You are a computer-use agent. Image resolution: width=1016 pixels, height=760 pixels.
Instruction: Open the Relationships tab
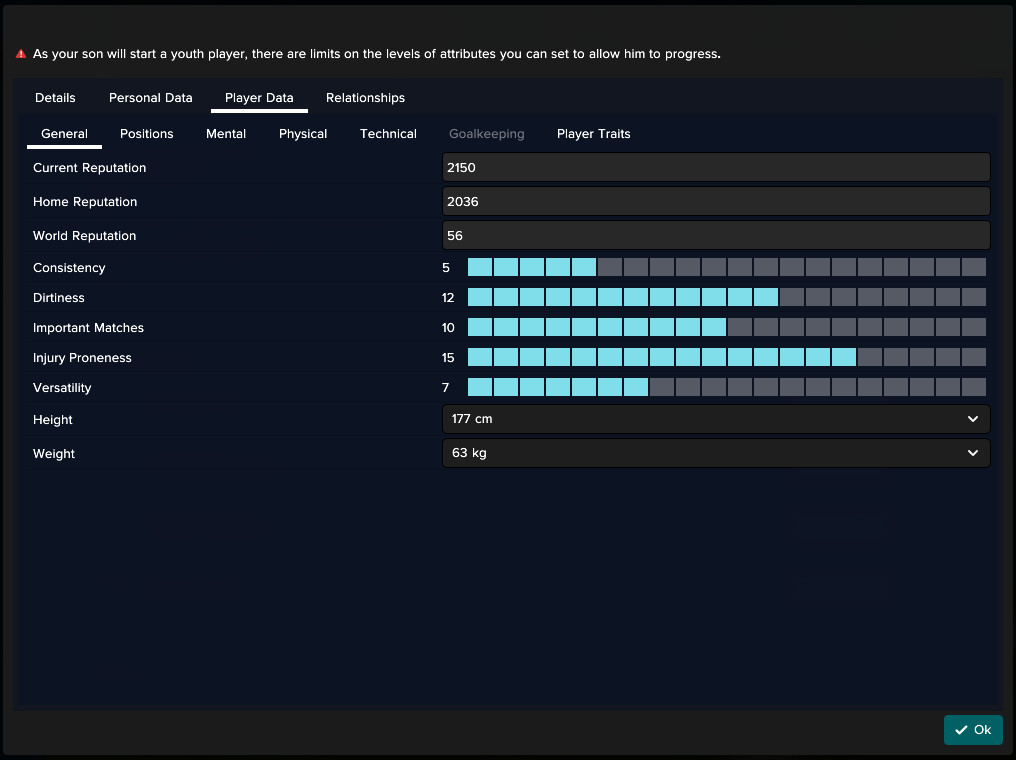[x=365, y=98]
